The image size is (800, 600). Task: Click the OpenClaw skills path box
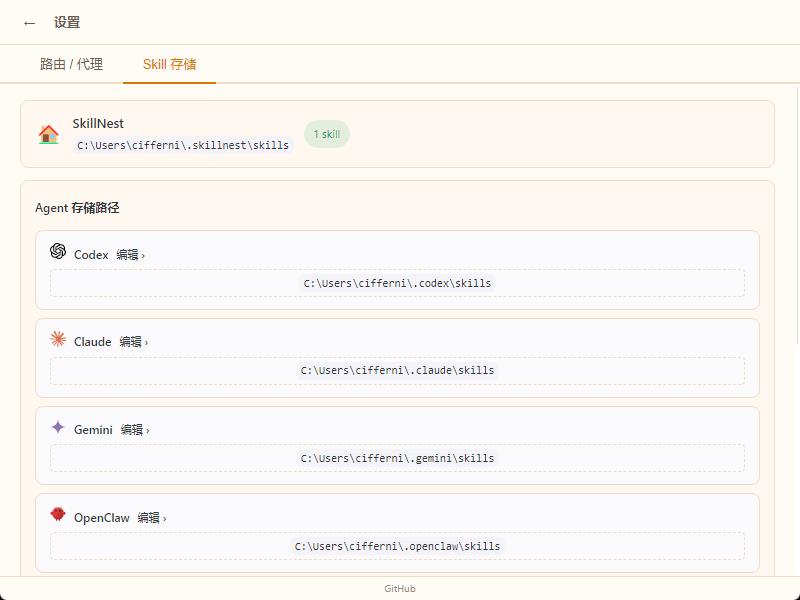pos(397,546)
